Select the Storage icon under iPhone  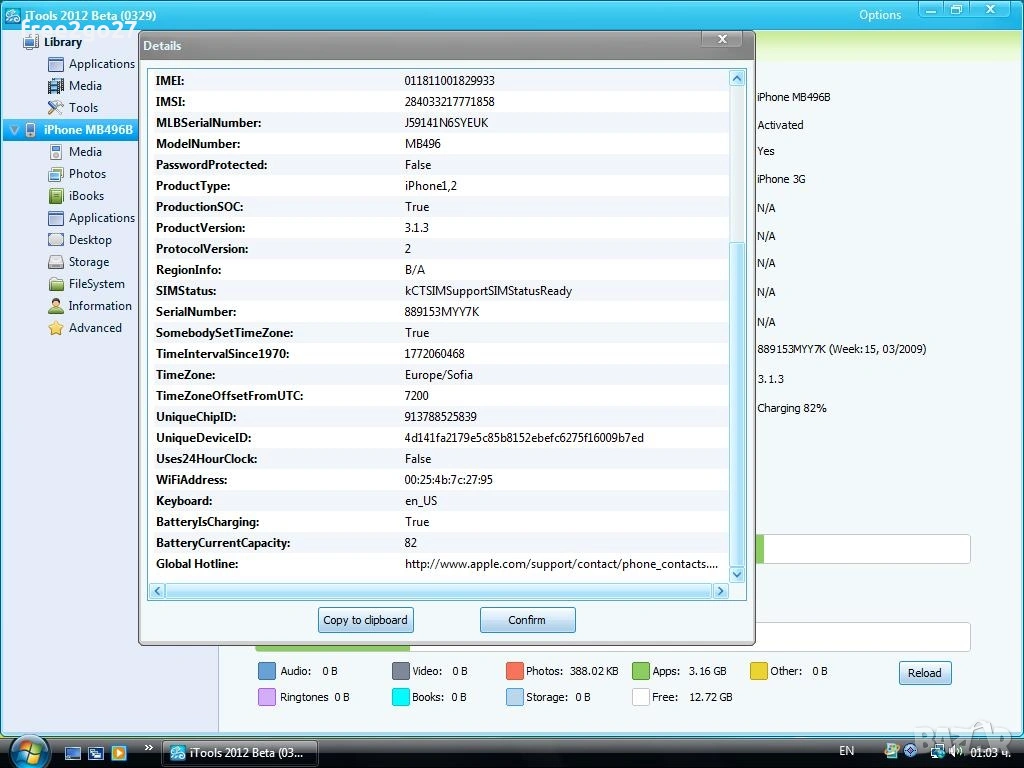pos(56,262)
